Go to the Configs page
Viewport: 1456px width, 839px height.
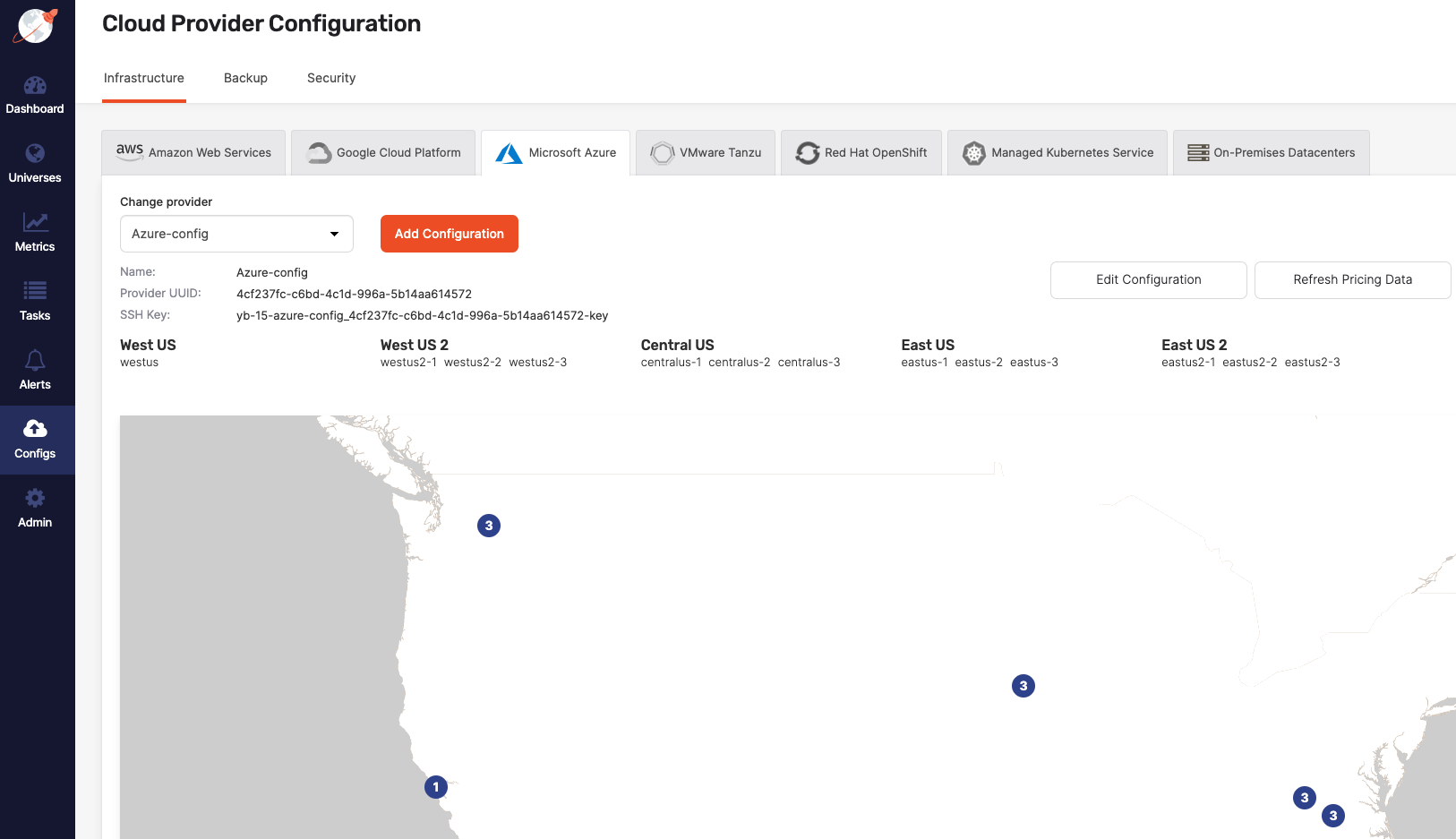(35, 440)
